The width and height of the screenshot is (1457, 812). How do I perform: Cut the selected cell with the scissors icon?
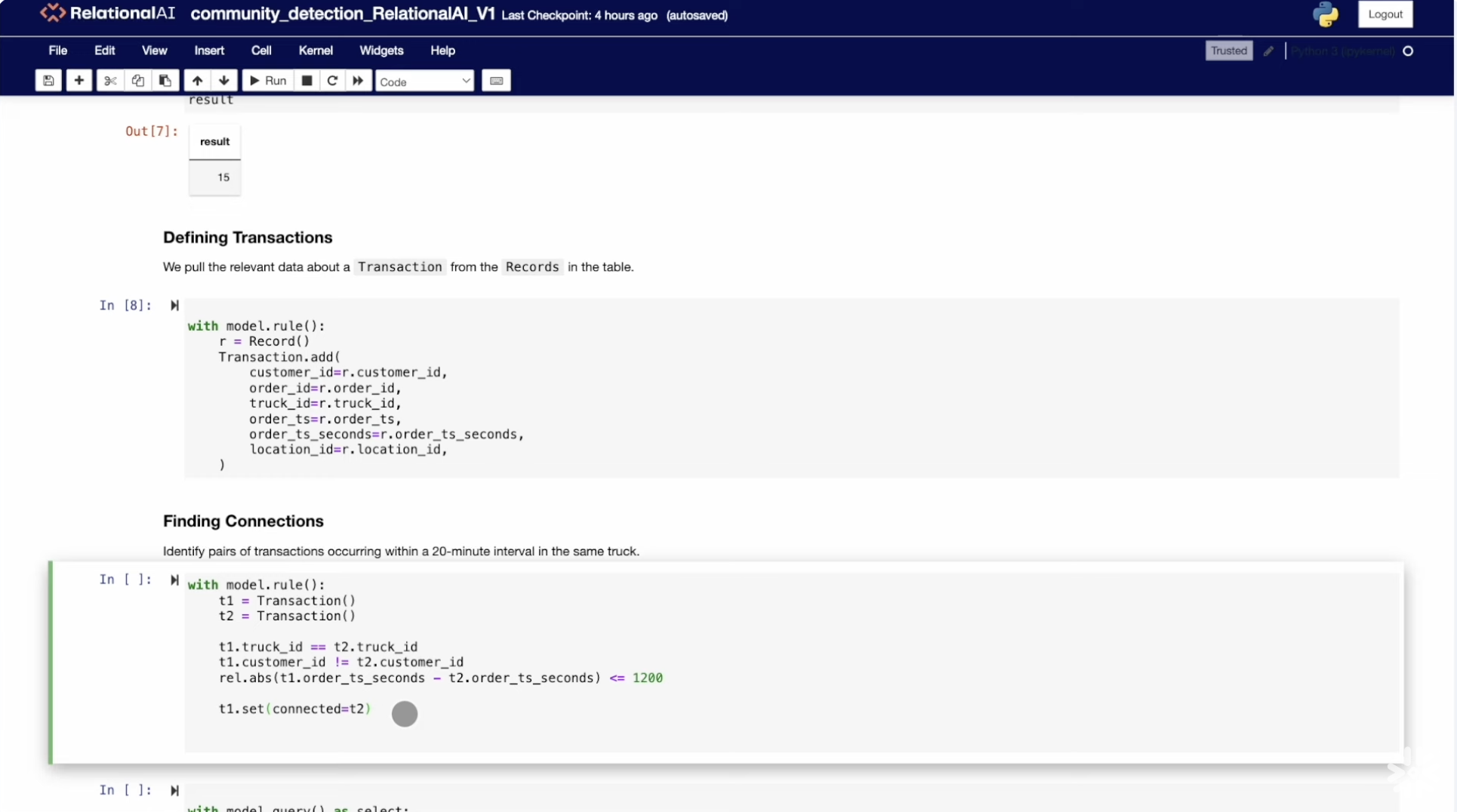pos(110,81)
